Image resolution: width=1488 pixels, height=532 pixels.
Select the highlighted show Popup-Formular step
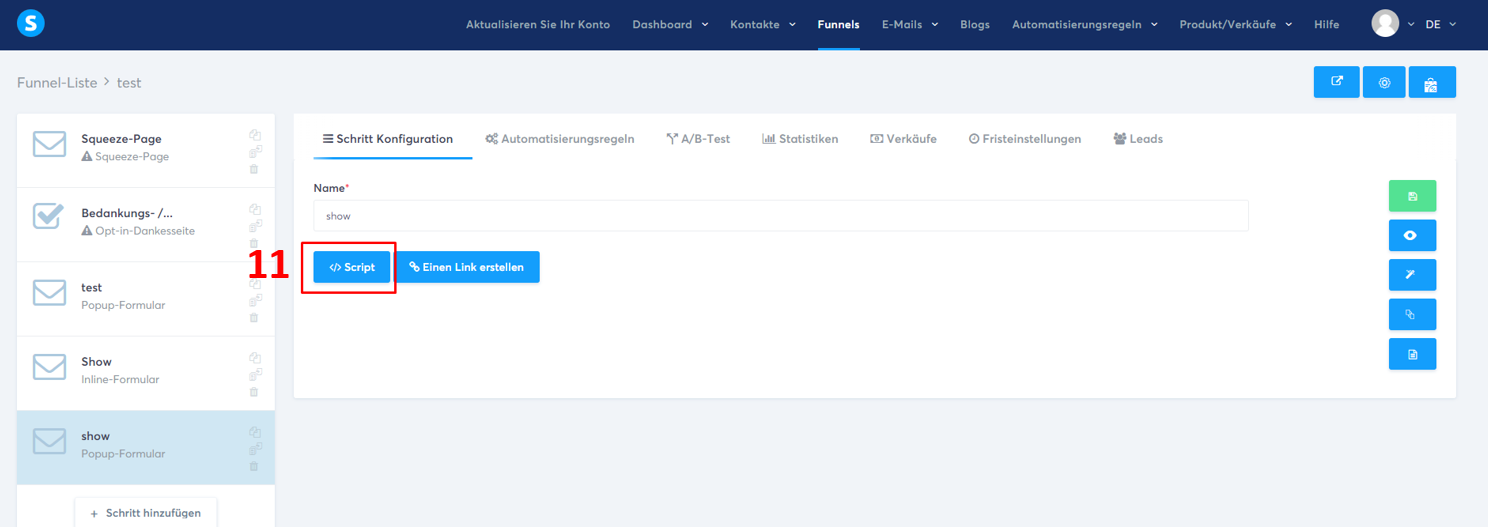point(146,447)
